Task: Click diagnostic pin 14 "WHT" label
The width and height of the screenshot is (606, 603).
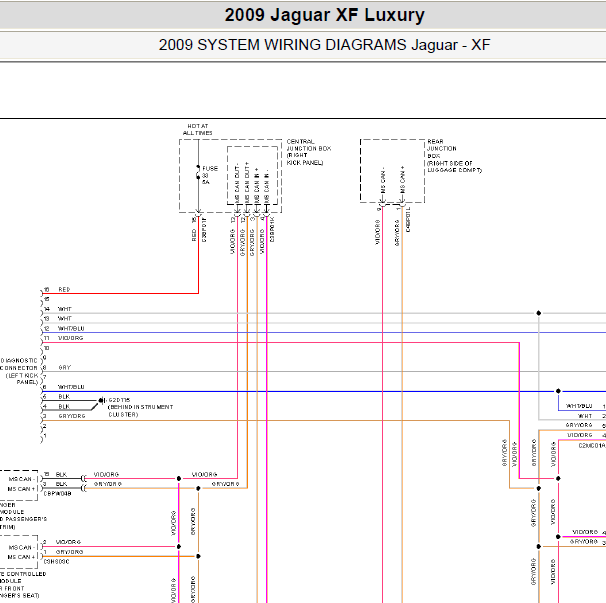Action: (65, 309)
